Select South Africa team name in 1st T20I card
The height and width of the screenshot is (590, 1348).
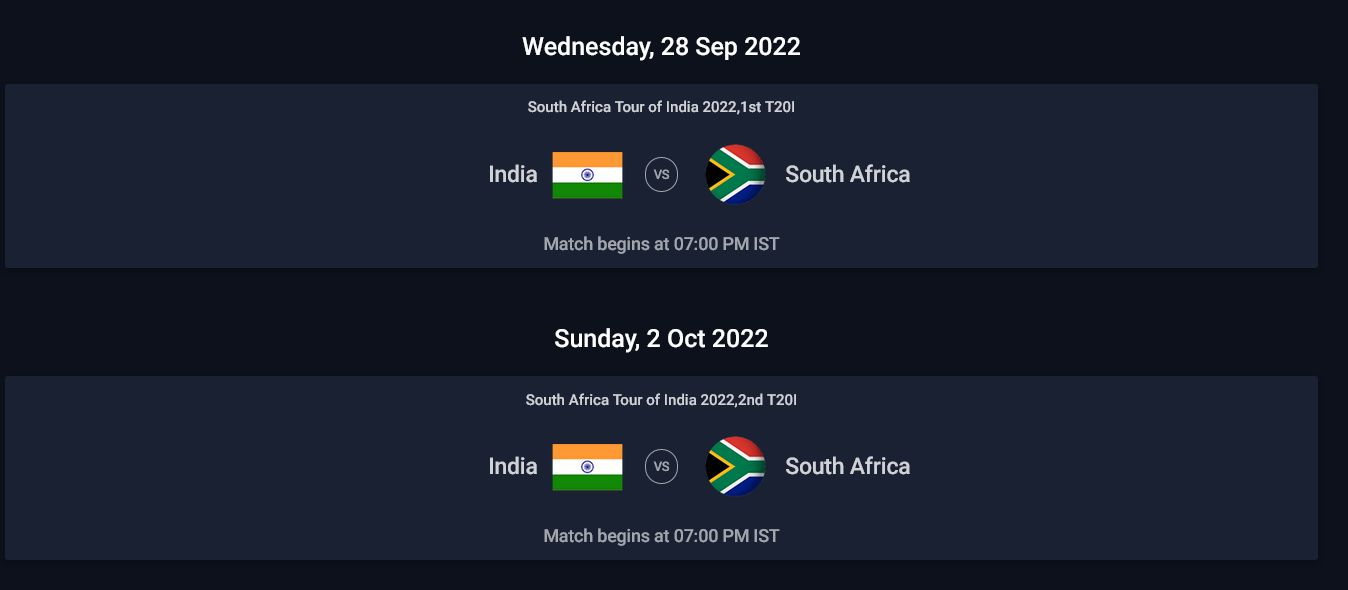(x=847, y=175)
